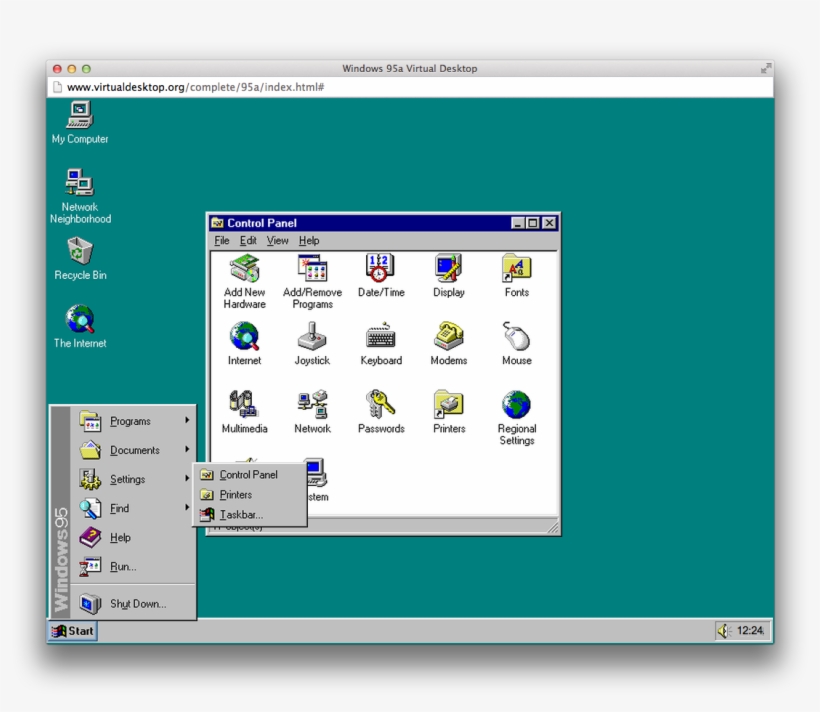Image resolution: width=820 pixels, height=712 pixels.
Task: Click the fullscreen arrows in Mac title bar
Action: tap(766, 69)
